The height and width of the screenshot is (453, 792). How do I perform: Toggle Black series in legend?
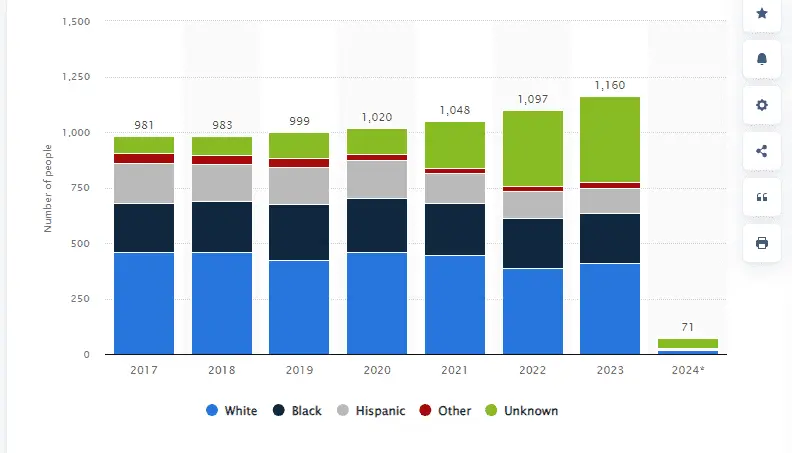tap(297, 411)
